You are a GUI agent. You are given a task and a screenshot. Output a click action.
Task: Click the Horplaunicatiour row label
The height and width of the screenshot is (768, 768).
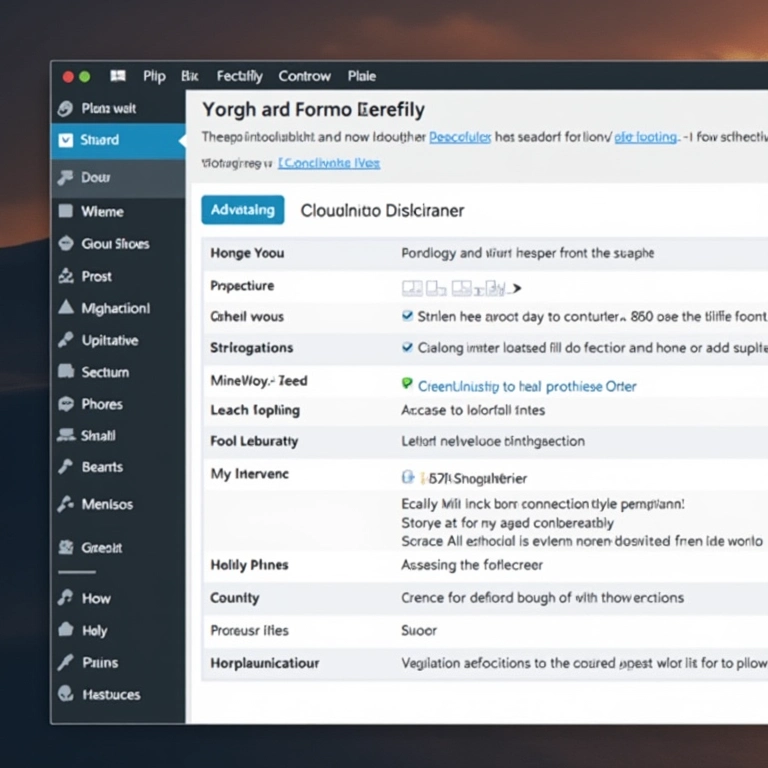coord(264,663)
